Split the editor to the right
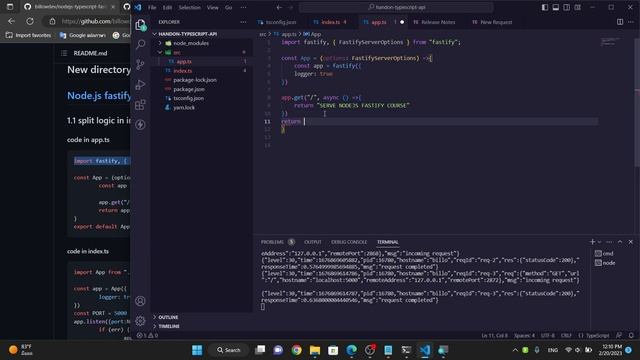Viewport: 640px width, 360px height. coord(620,22)
